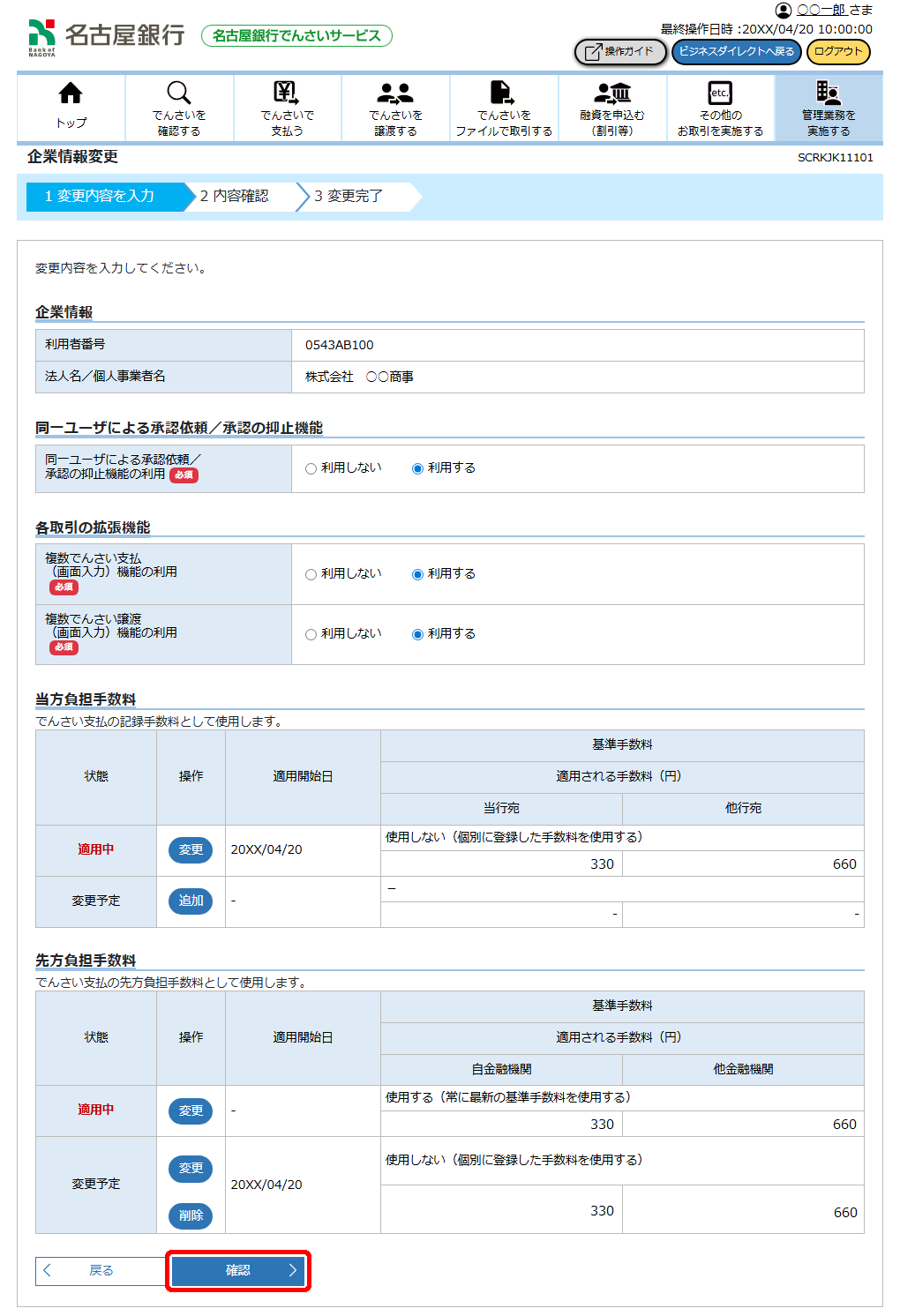Open 管理業務を実施する building icon
The height and width of the screenshot is (1316, 900).
click(828, 93)
